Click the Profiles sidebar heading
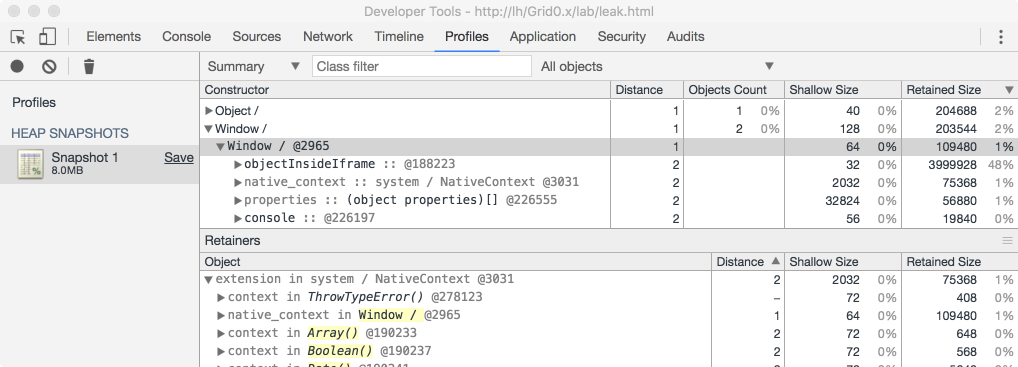 point(34,103)
